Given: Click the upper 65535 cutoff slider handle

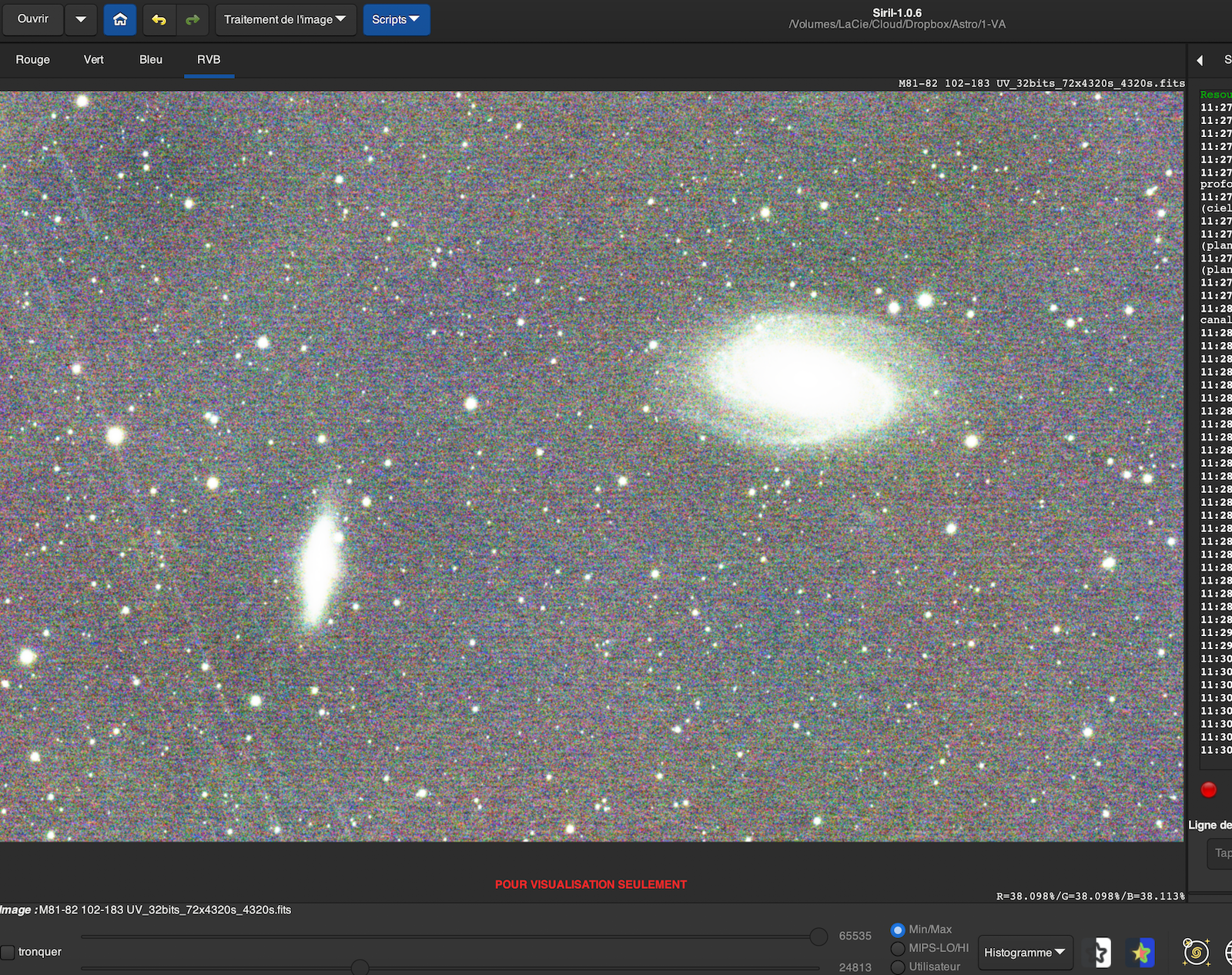Looking at the screenshot, I should point(819,936).
